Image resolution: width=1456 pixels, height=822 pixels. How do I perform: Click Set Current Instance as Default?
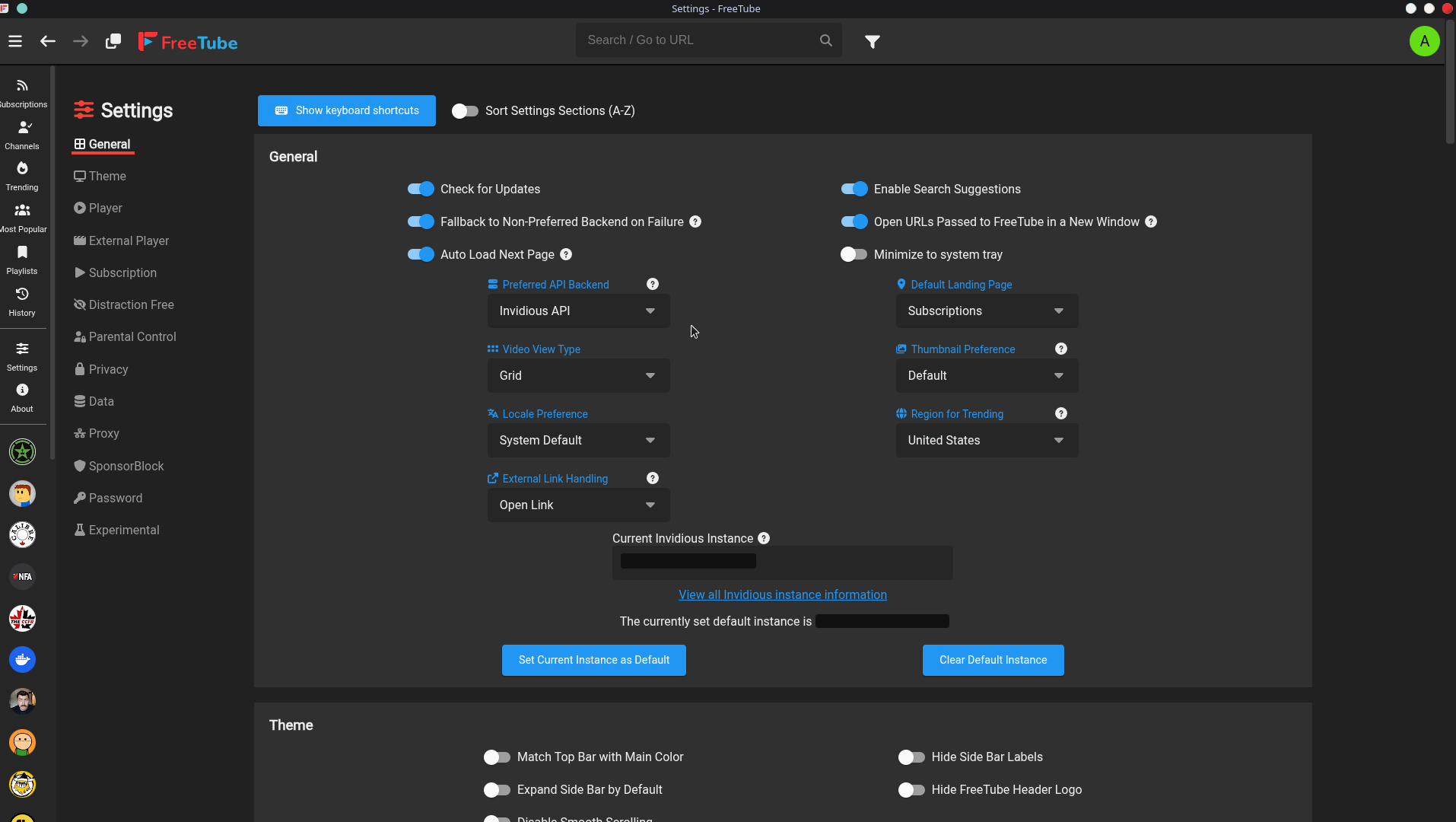tap(594, 660)
